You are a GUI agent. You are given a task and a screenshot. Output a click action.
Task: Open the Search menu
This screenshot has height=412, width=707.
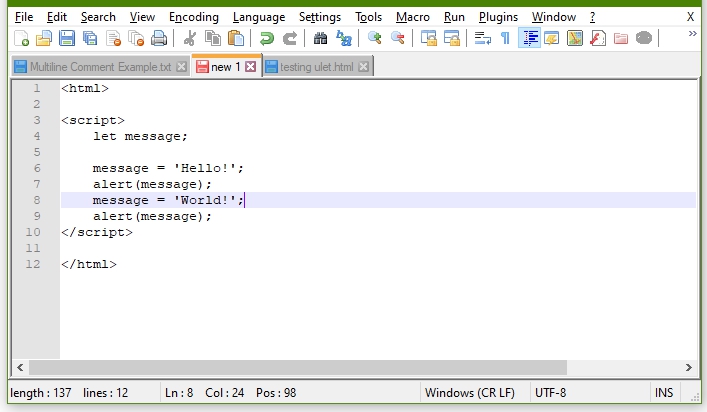point(98,17)
